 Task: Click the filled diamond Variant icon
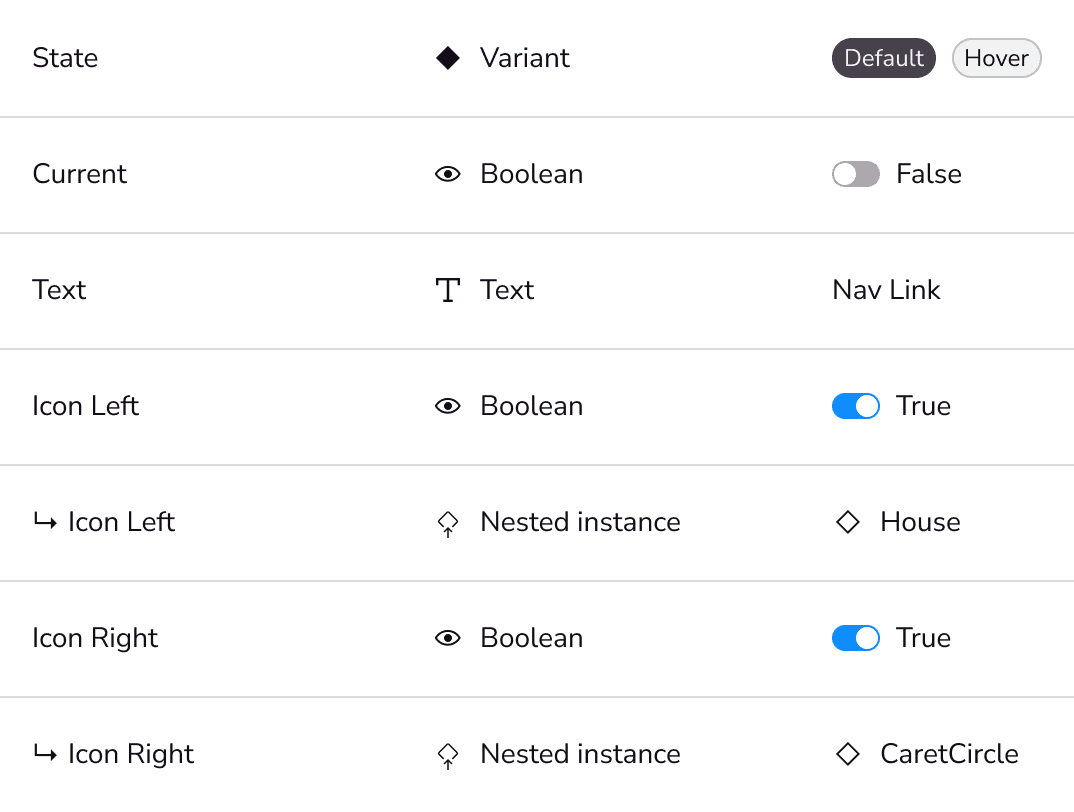click(448, 58)
